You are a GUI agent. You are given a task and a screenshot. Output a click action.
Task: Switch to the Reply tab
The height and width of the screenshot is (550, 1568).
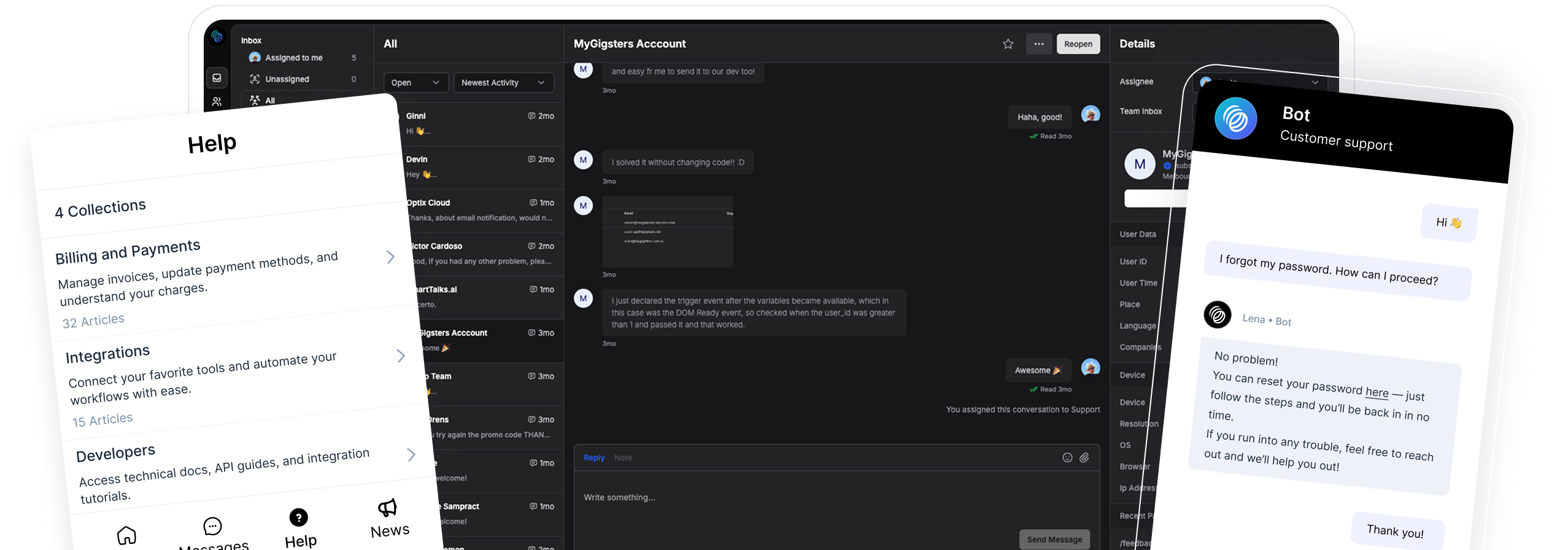tap(593, 458)
